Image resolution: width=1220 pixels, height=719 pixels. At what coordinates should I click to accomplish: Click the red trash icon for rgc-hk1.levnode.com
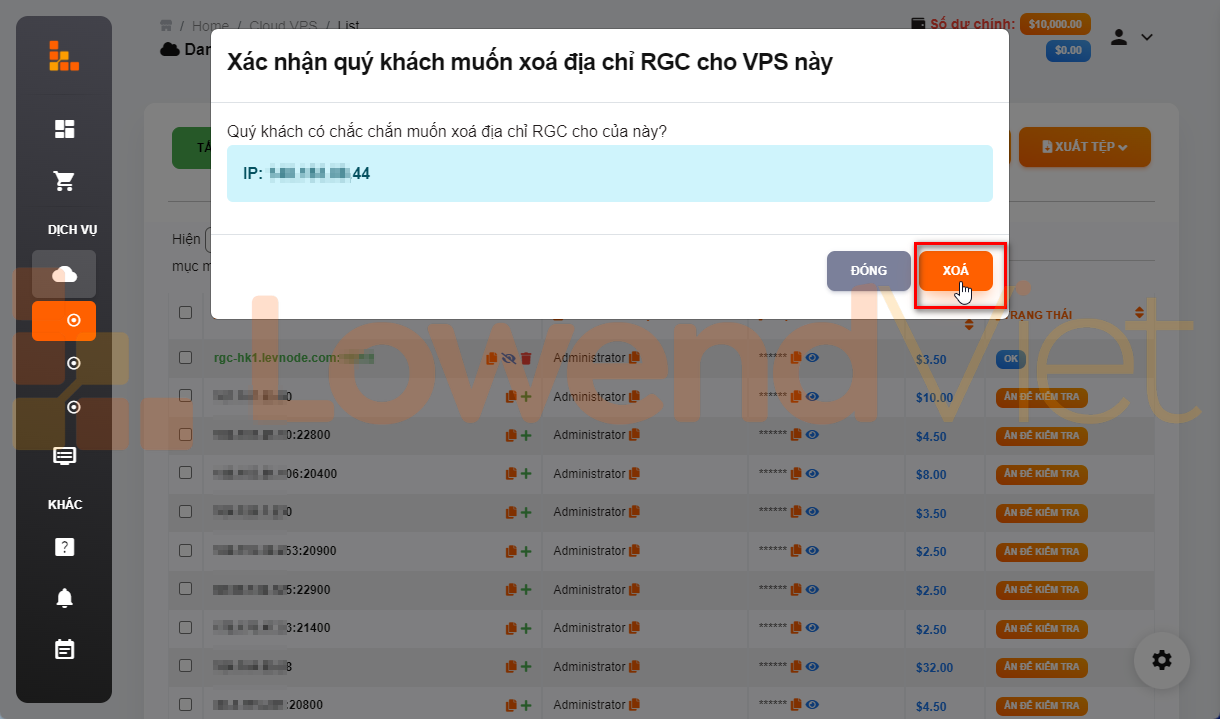click(526, 358)
